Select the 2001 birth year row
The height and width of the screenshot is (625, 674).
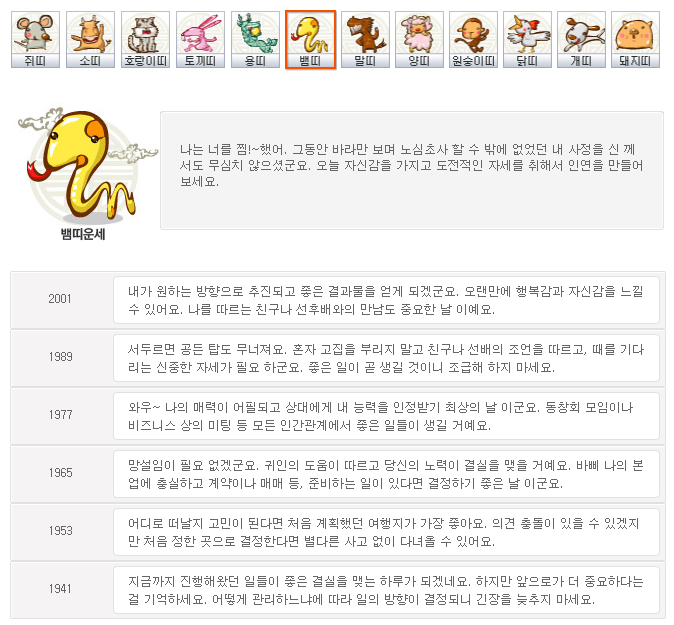(x=338, y=300)
